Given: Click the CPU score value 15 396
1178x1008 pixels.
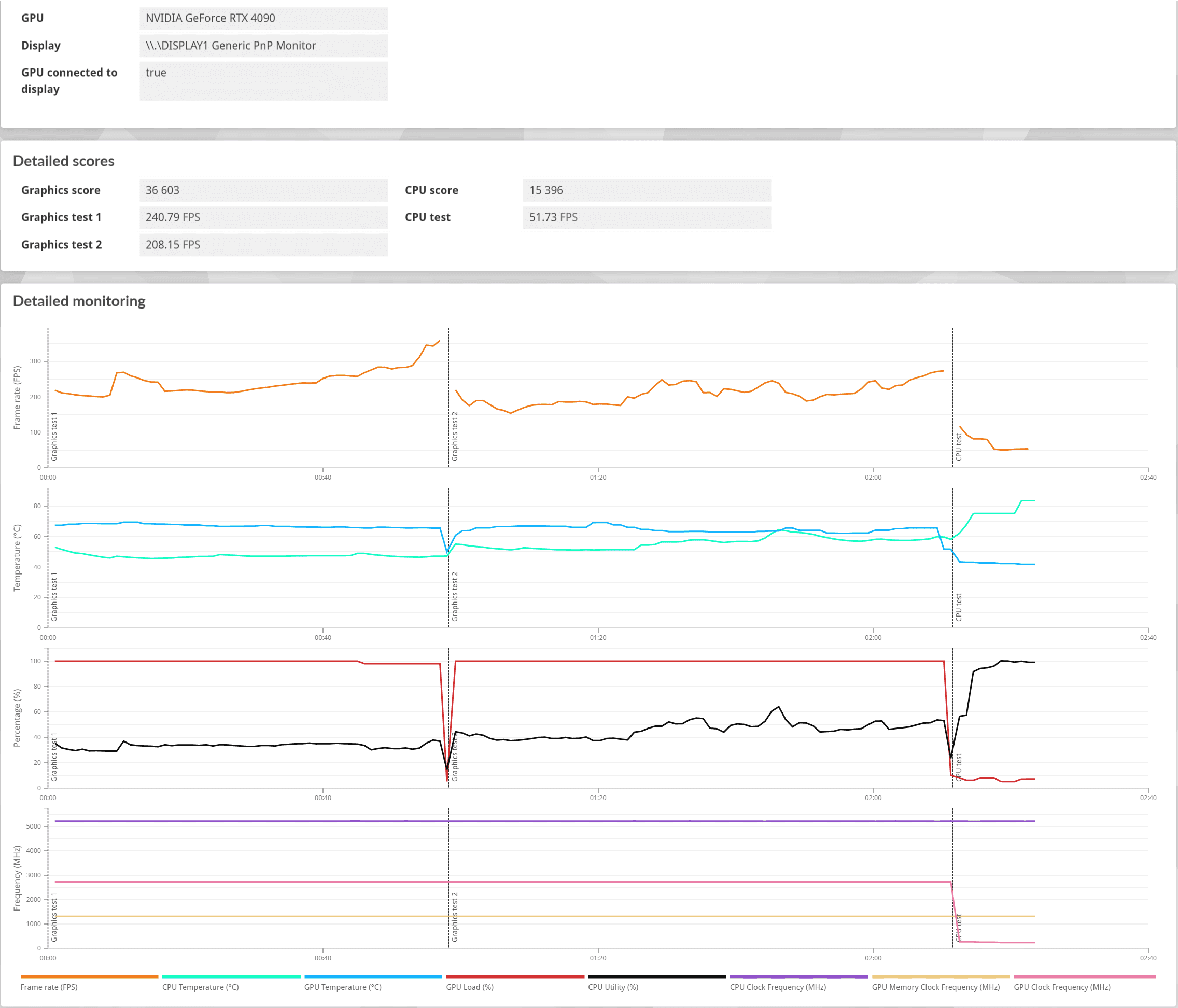Looking at the screenshot, I should coord(647,190).
